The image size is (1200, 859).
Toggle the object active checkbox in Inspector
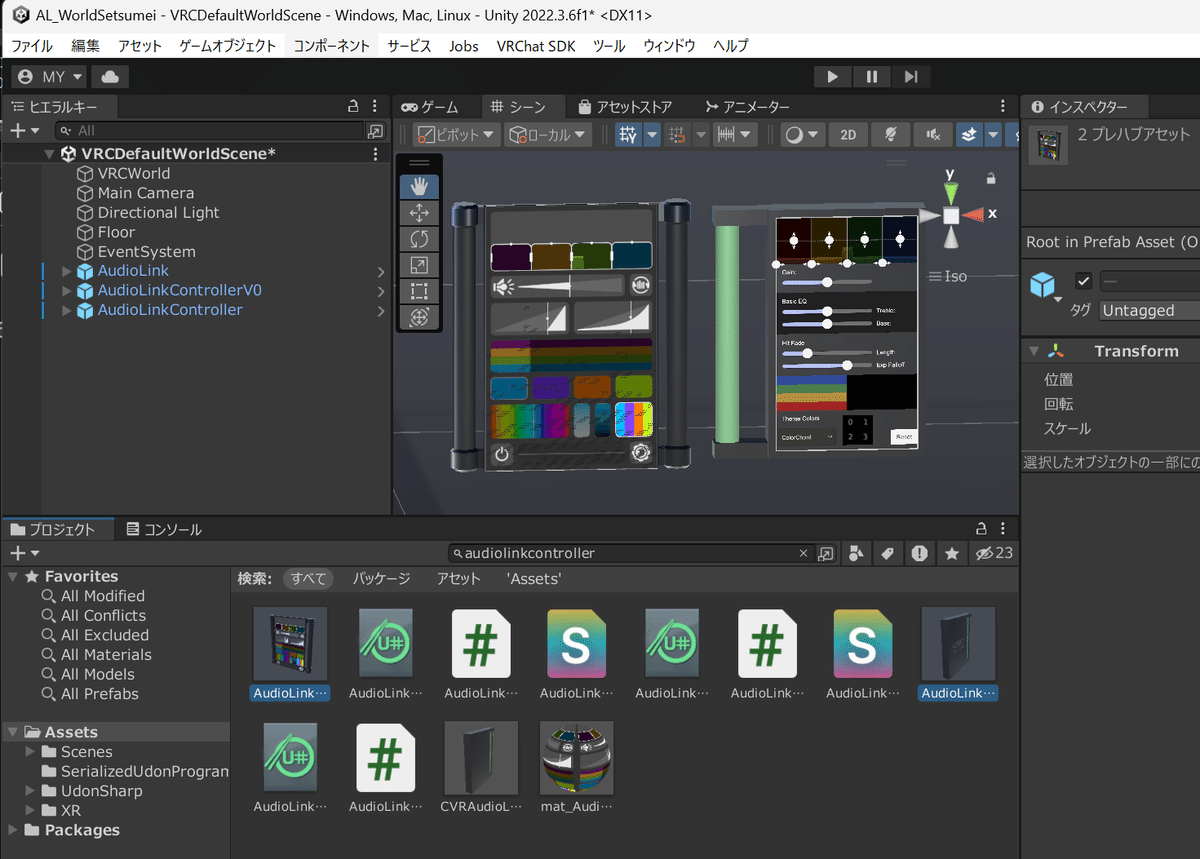coord(1083,281)
